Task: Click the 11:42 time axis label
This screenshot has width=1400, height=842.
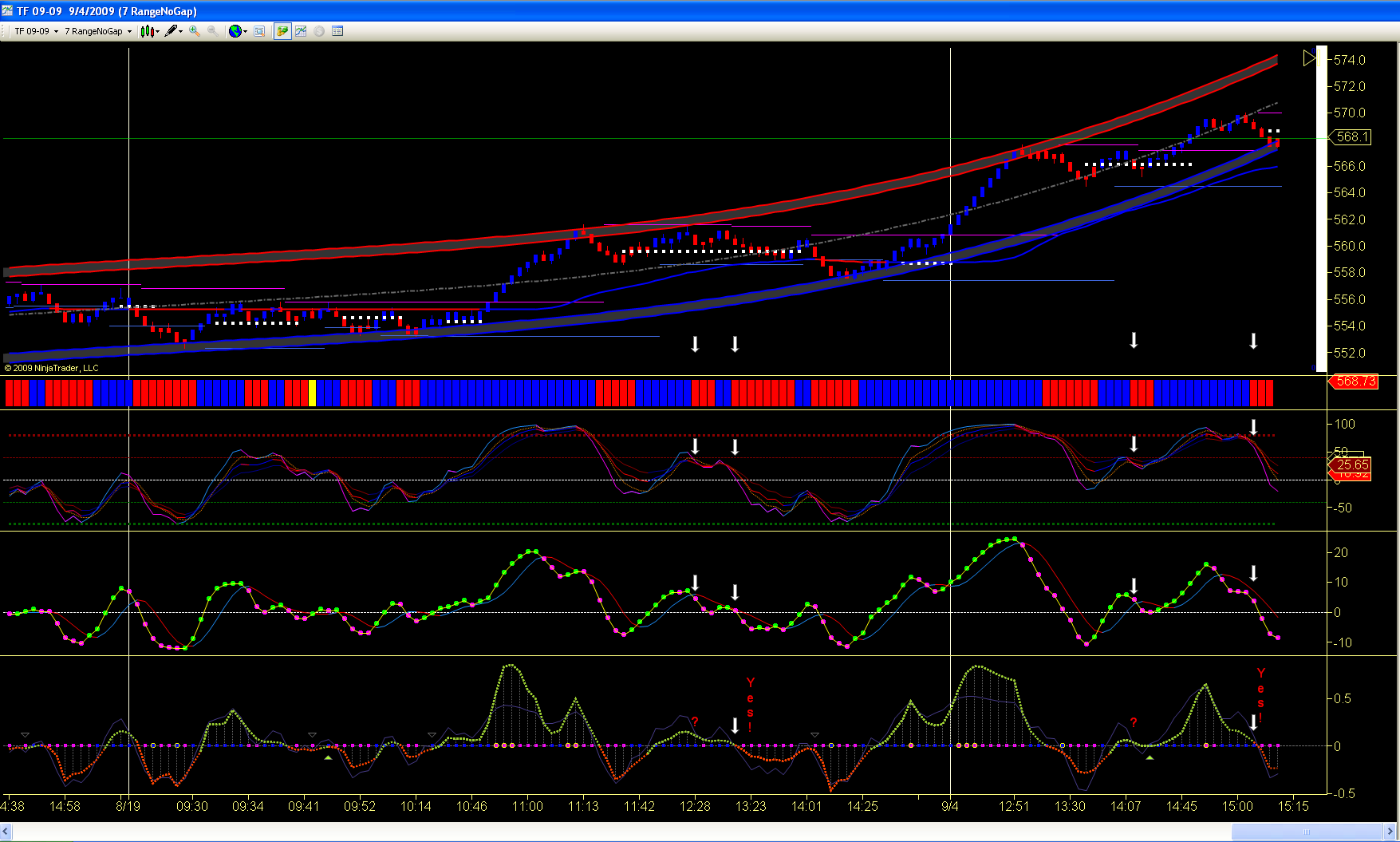Action: tap(639, 806)
